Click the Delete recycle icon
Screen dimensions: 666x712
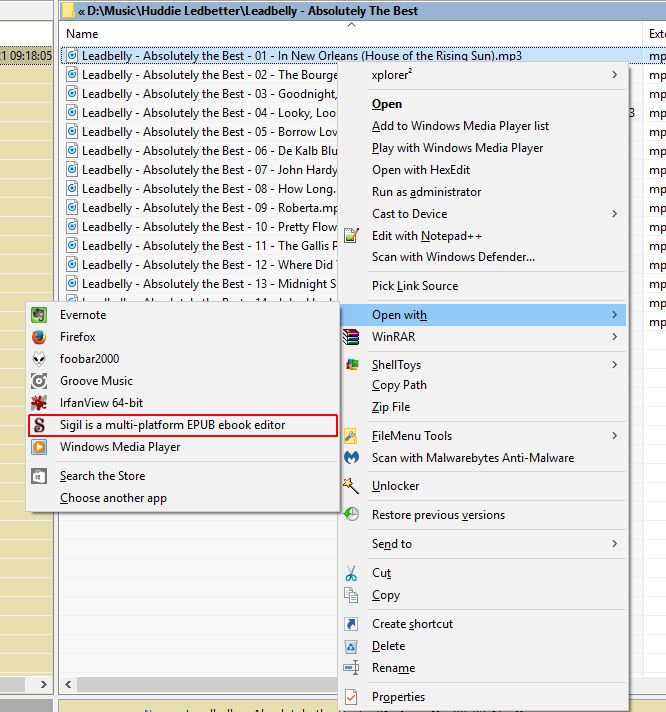tap(351, 646)
